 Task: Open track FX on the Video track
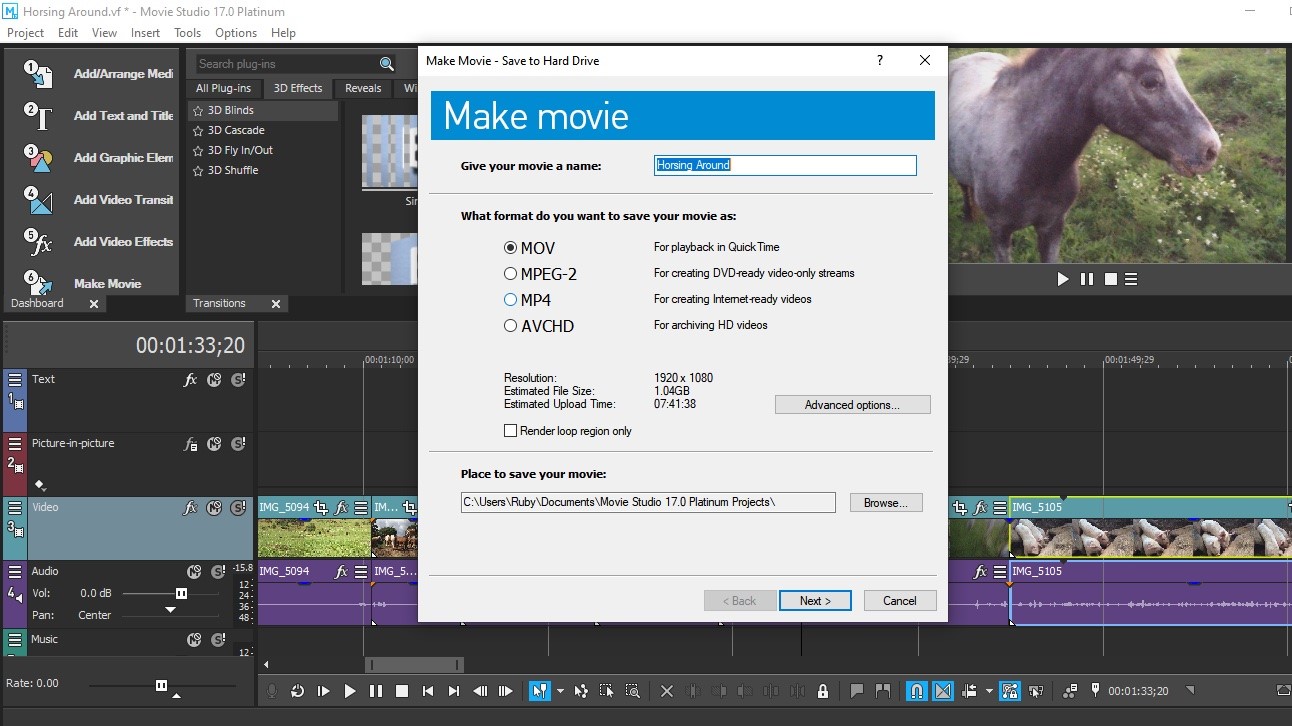click(x=190, y=508)
